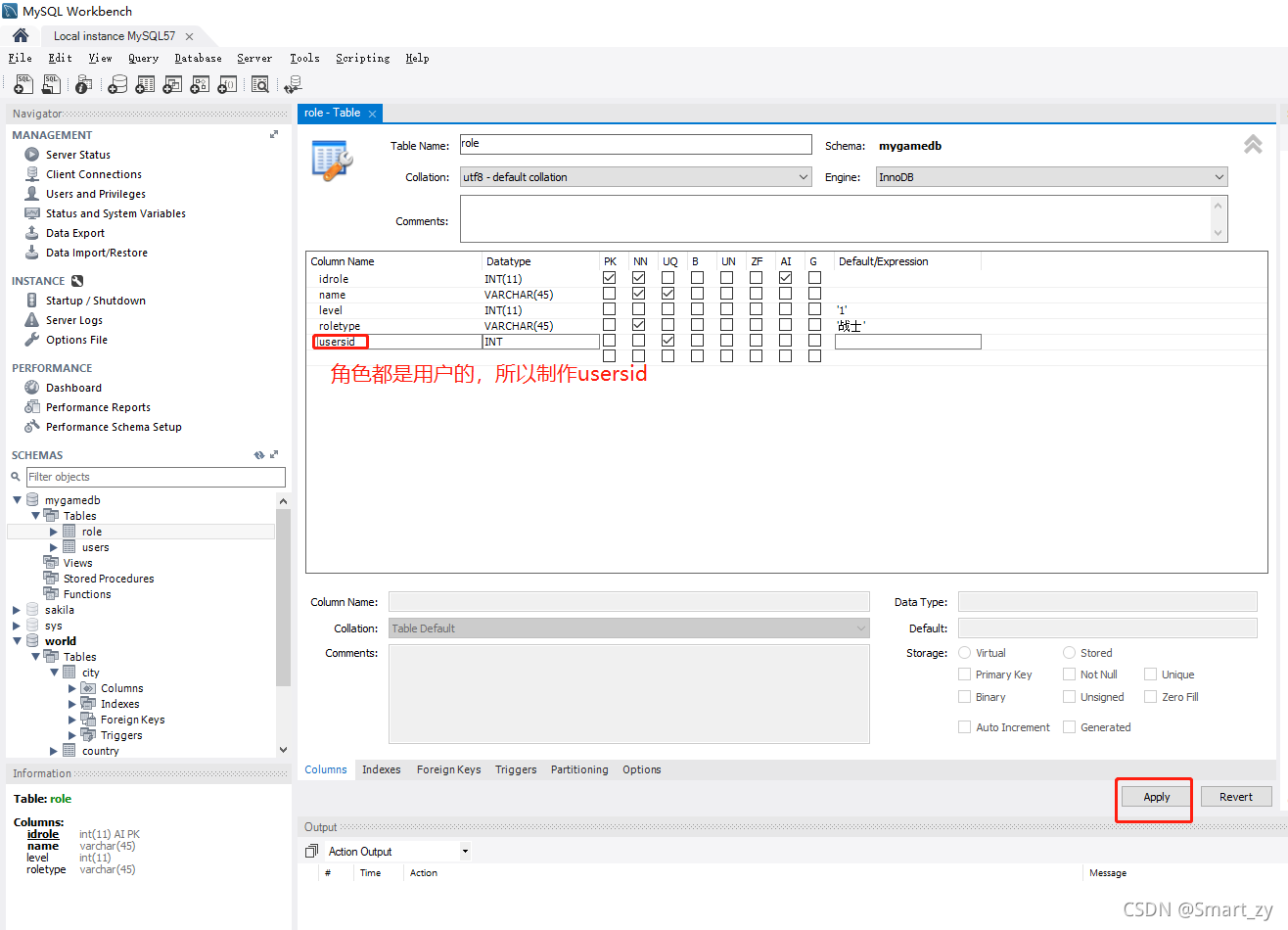Switch to the Partitioning tab
Viewport: 1288px width, 930px height.
(x=579, y=769)
